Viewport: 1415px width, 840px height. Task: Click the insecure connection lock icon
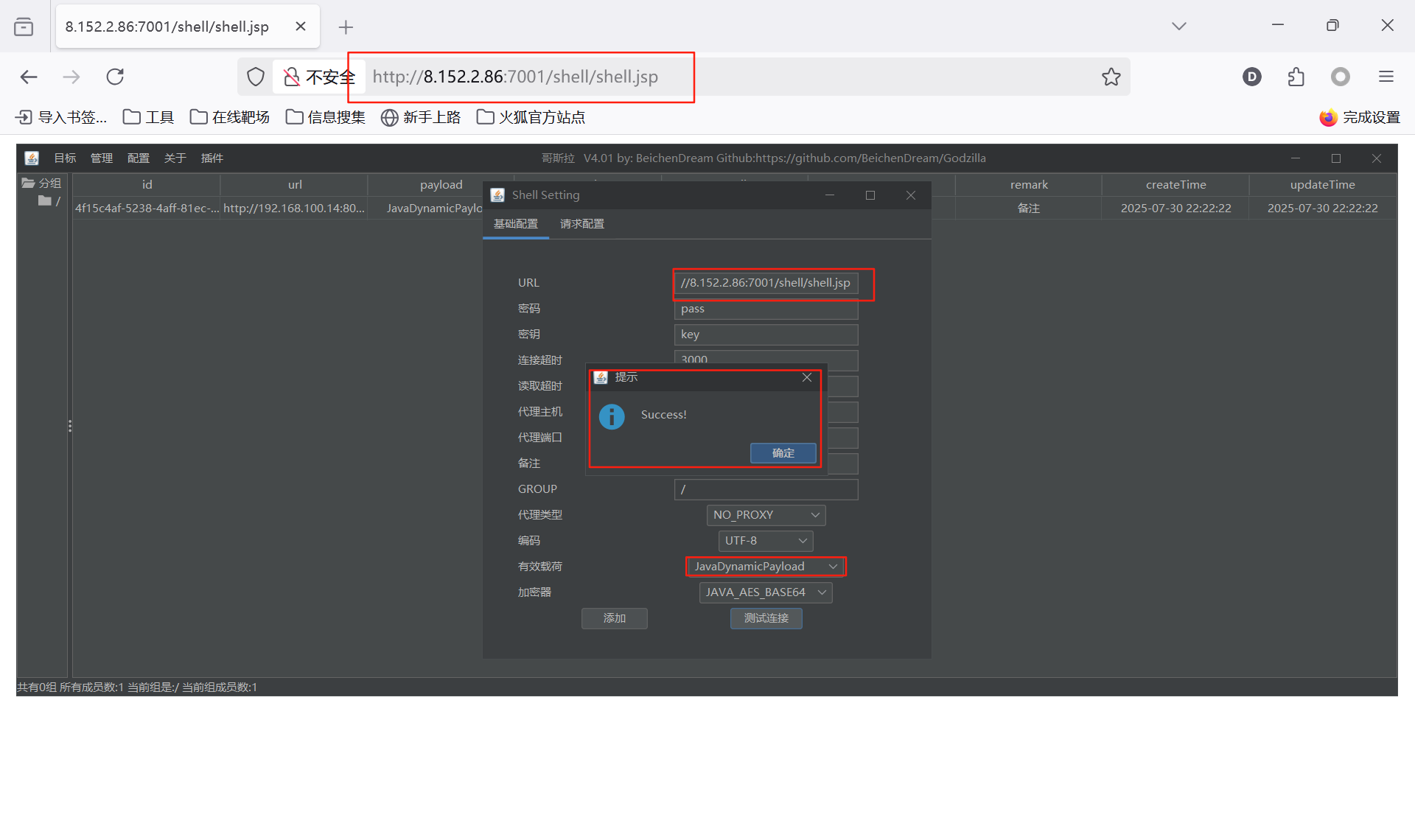tap(292, 77)
